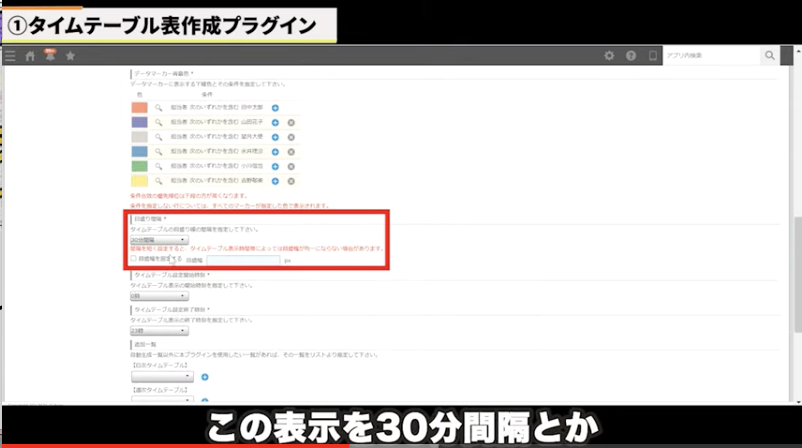The width and height of the screenshot is (802, 448).
Task: Remove the purple marker condition row
Action: (x=291, y=122)
